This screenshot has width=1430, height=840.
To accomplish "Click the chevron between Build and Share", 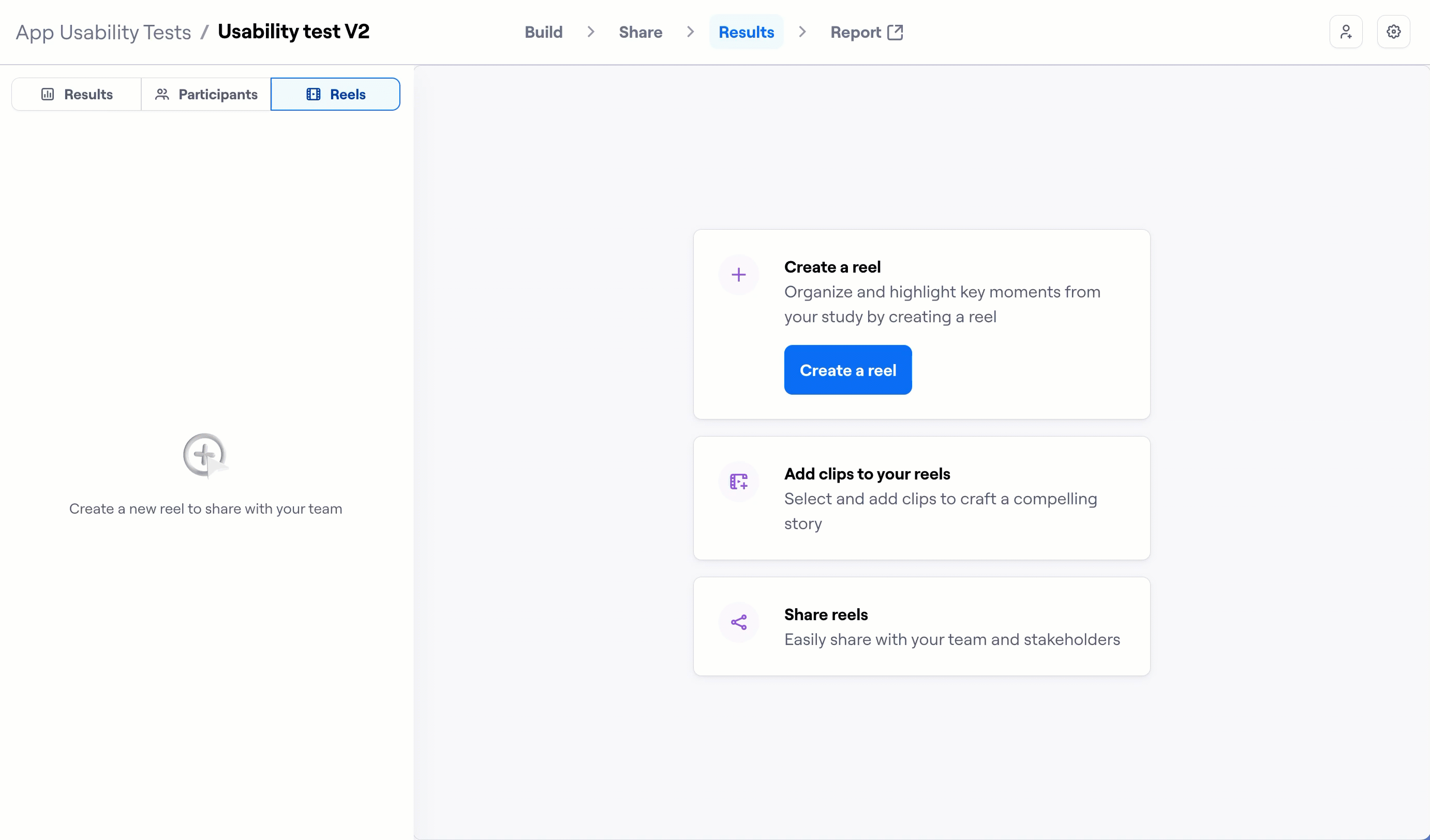I will pyautogui.click(x=591, y=32).
